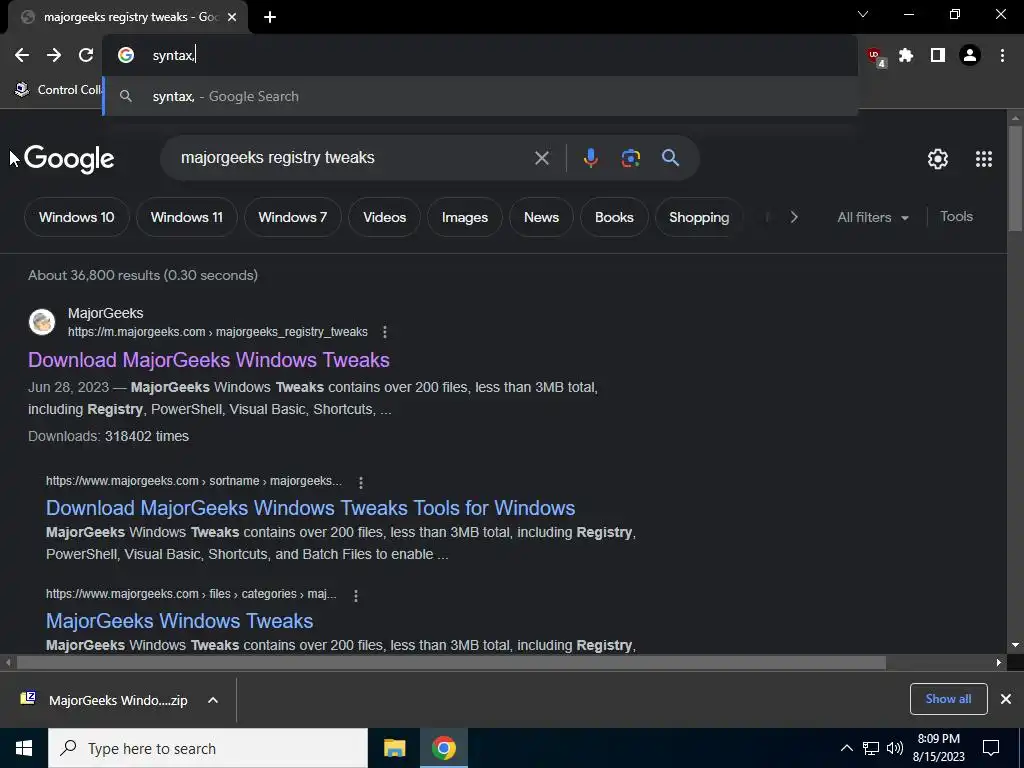Click 'About 36,800 results (0.30 seconds)' text
This screenshot has width=1024, height=768.
tap(143, 276)
